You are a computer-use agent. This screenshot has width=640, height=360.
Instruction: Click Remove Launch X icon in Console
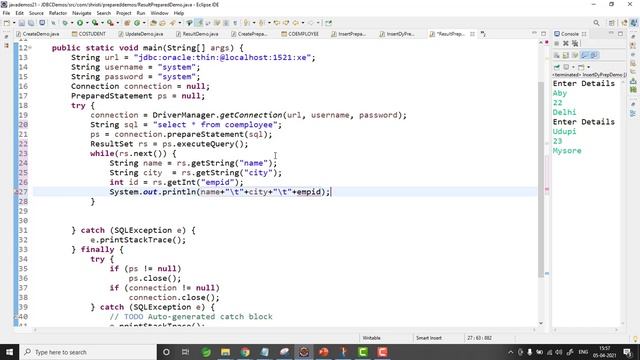tap(566, 43)
